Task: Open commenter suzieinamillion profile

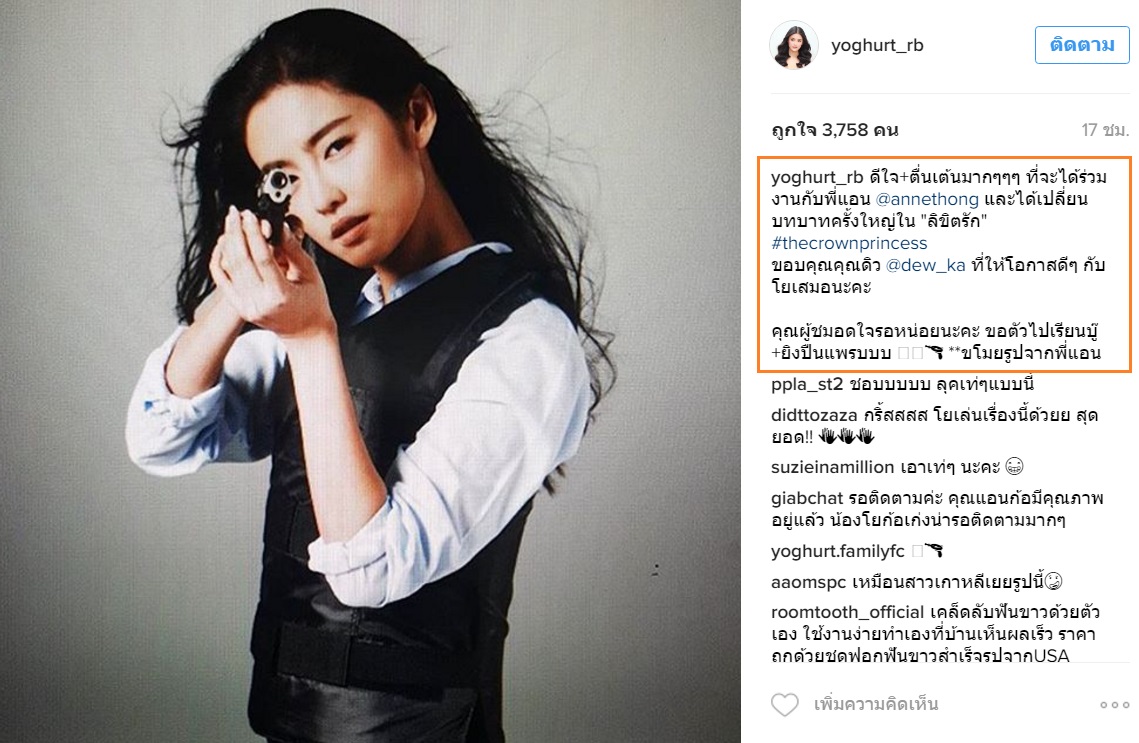Action: point(832,467)
